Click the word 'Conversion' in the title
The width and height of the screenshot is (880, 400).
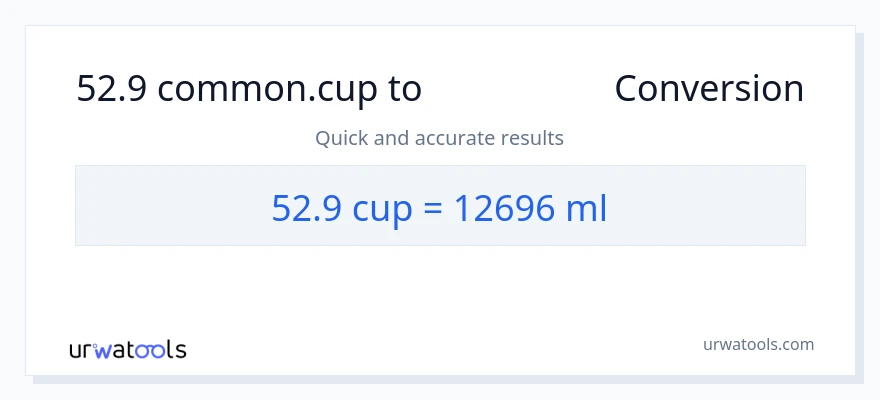[708, 89]
